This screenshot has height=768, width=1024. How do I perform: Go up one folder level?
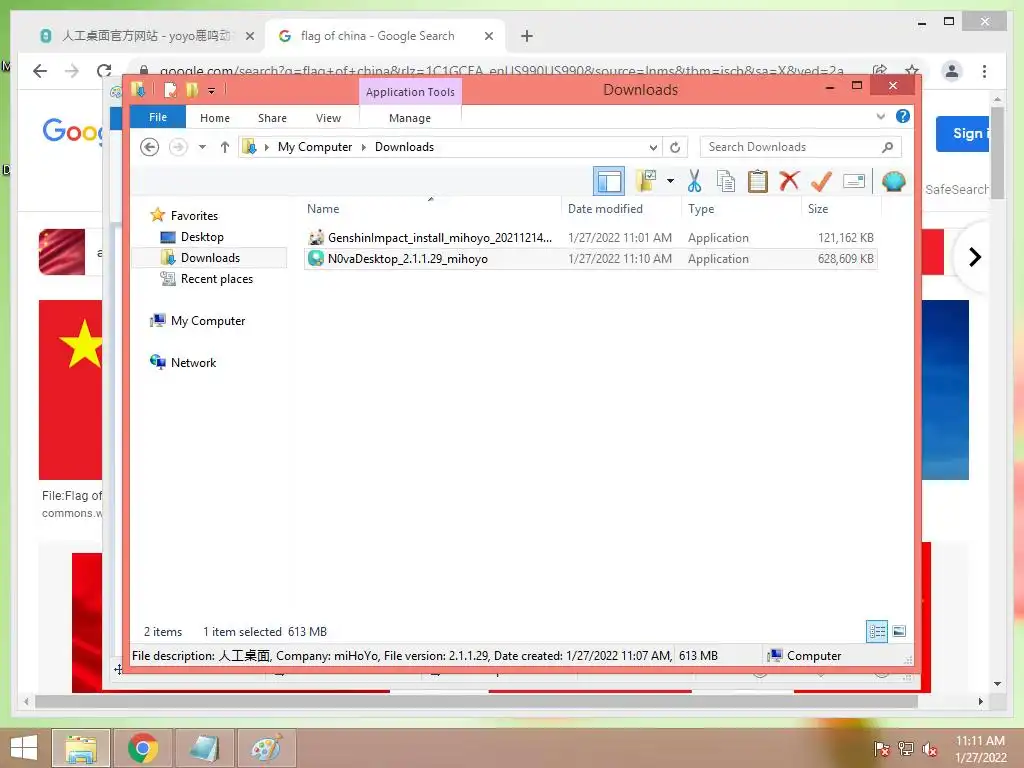(x=225, y=147)
